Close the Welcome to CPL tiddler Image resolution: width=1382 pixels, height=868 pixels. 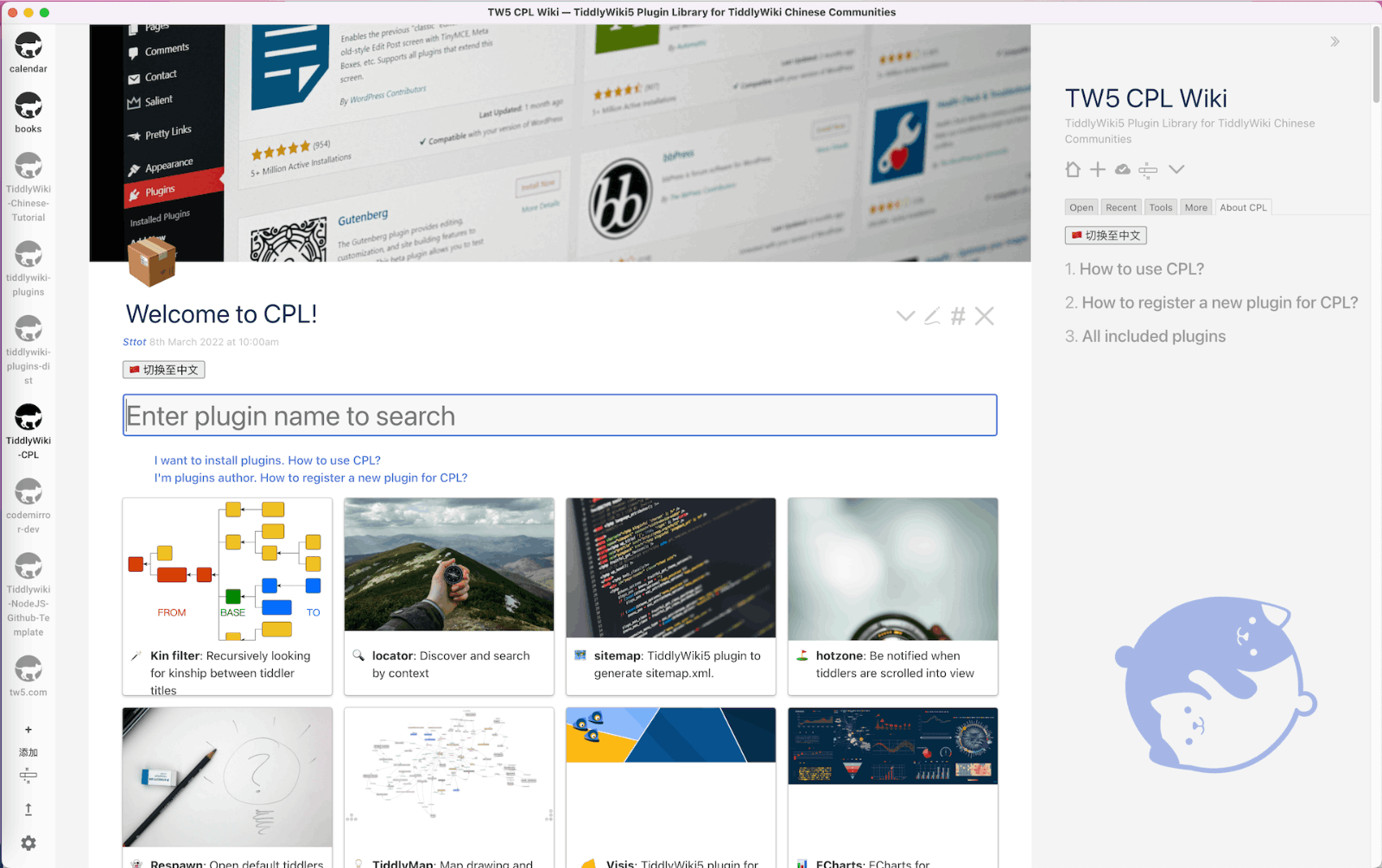click(985, 316)
